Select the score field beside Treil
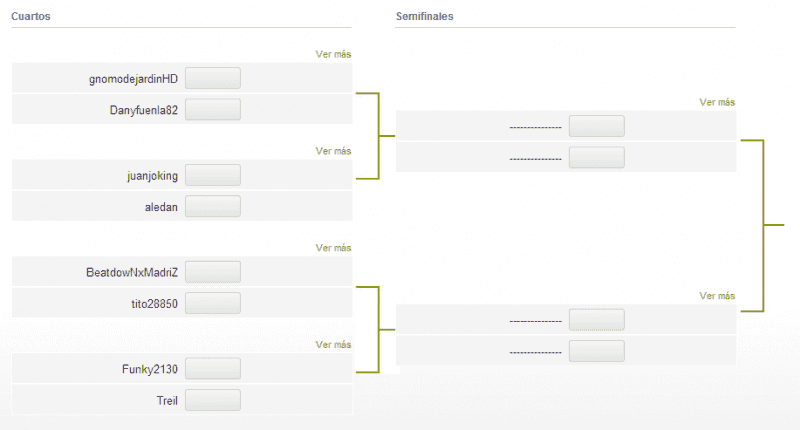This screenshot has width=800, height=430. (x=213, y=400)
